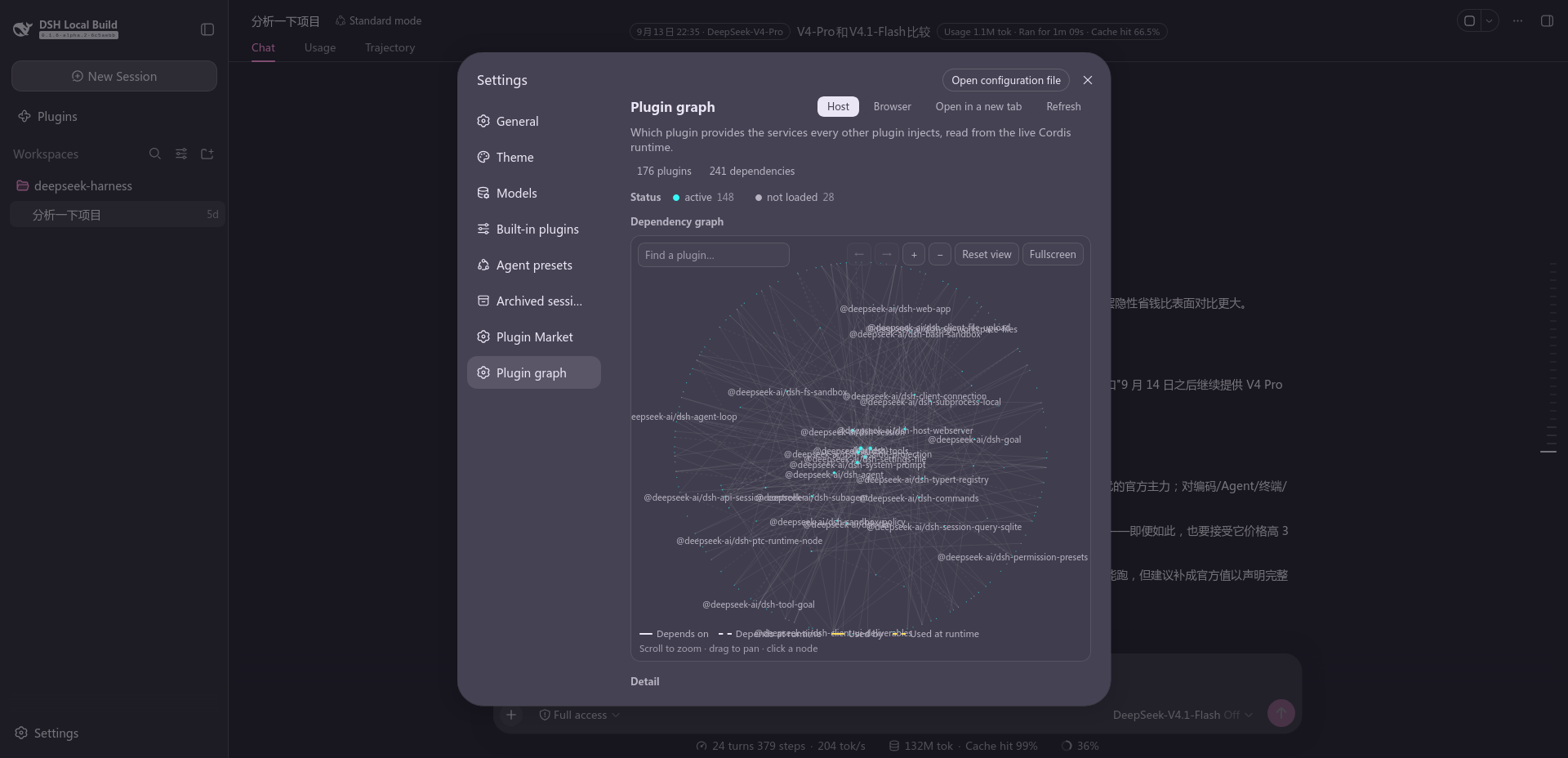Click the Workspaces search icon
Image resolution: width=1568 pixels, height=758 pixels.
pos(155,154)
